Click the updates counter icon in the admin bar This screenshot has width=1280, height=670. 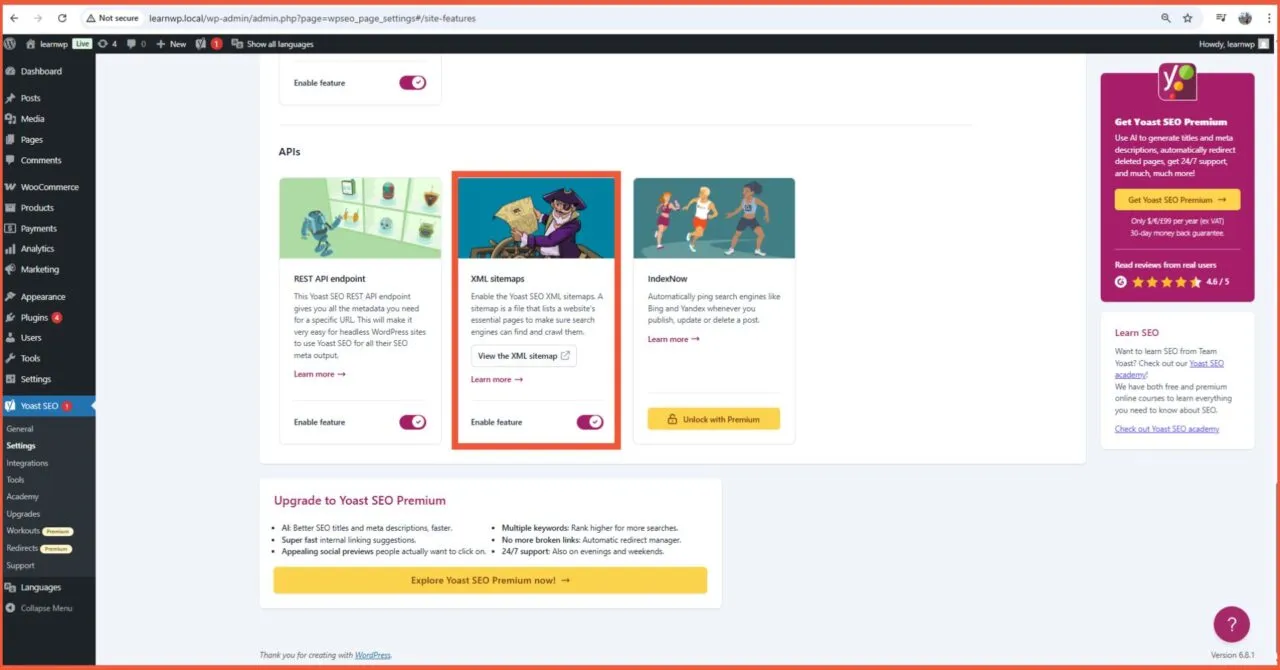[x=107, y=43]
